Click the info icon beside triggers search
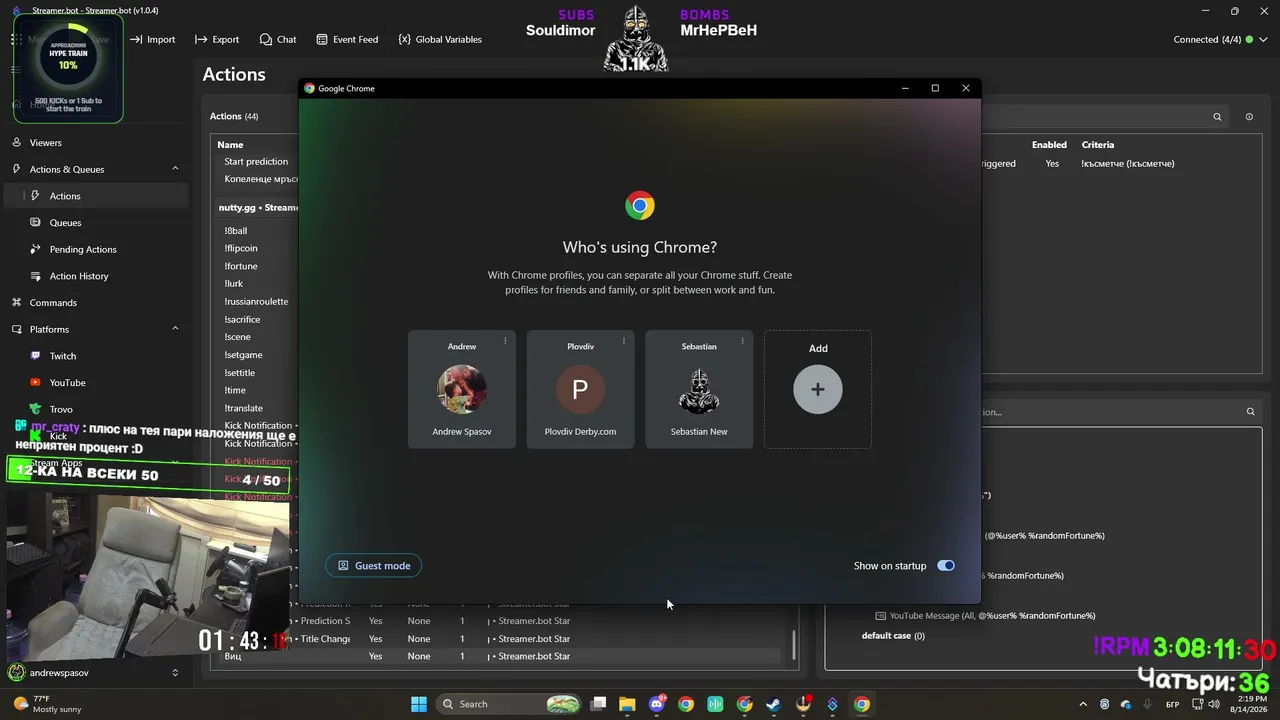Image resolution: width=1280 pixels, height=720 pixels. tap(1249, 117)
